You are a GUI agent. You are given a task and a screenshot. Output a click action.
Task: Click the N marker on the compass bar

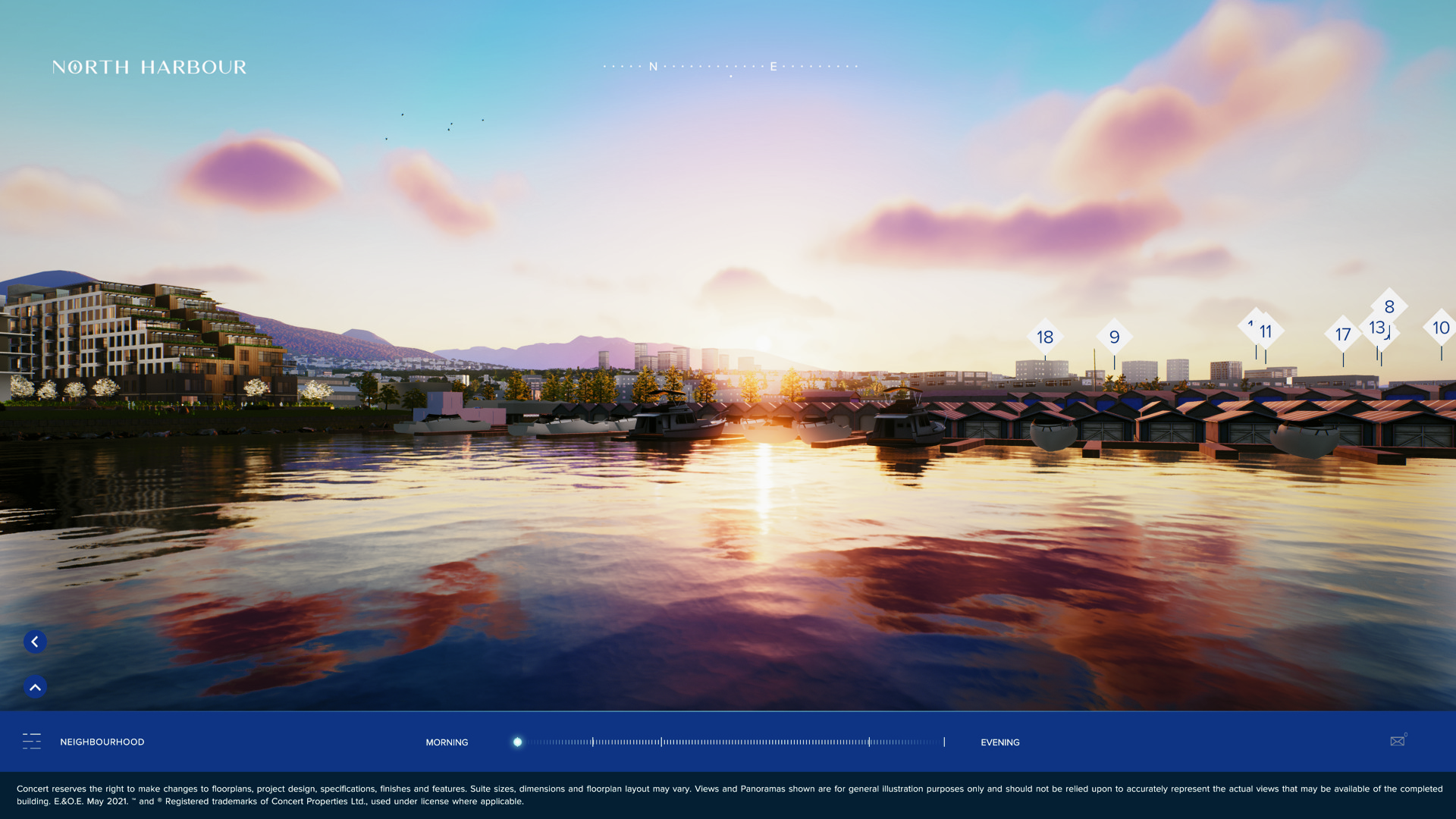click(653, 67)
